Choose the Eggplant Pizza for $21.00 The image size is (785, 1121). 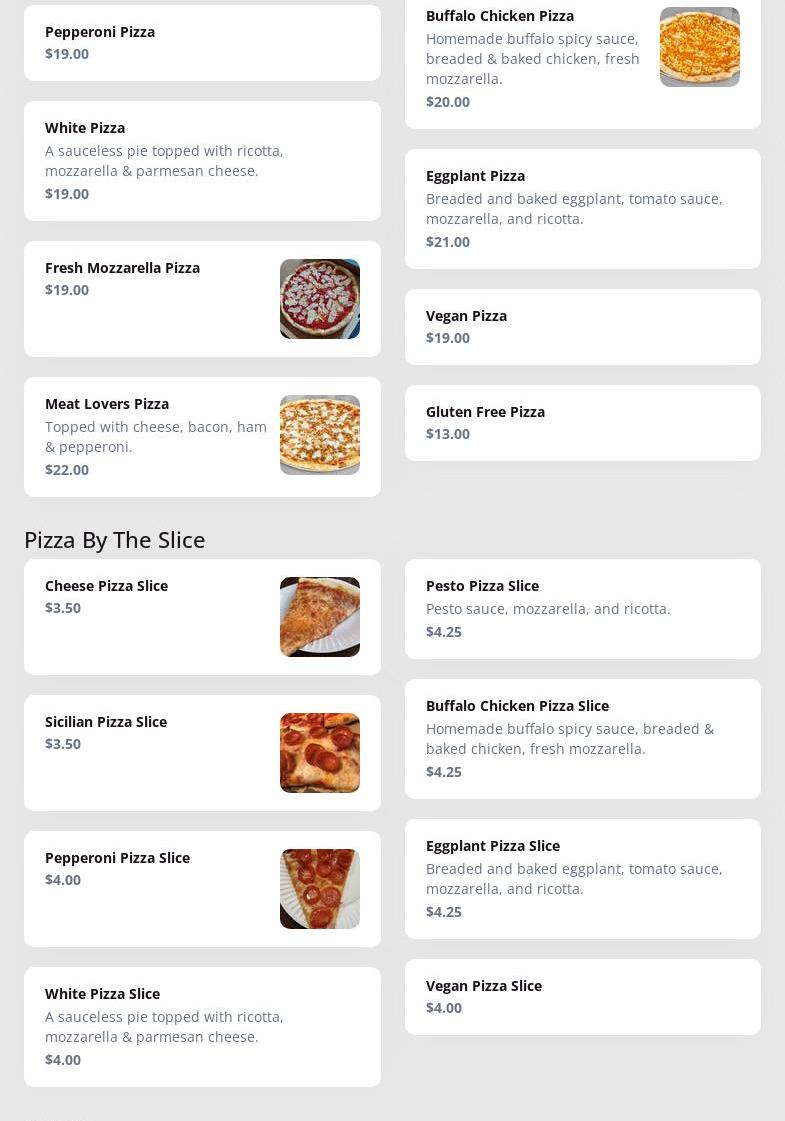coord(582,209)
